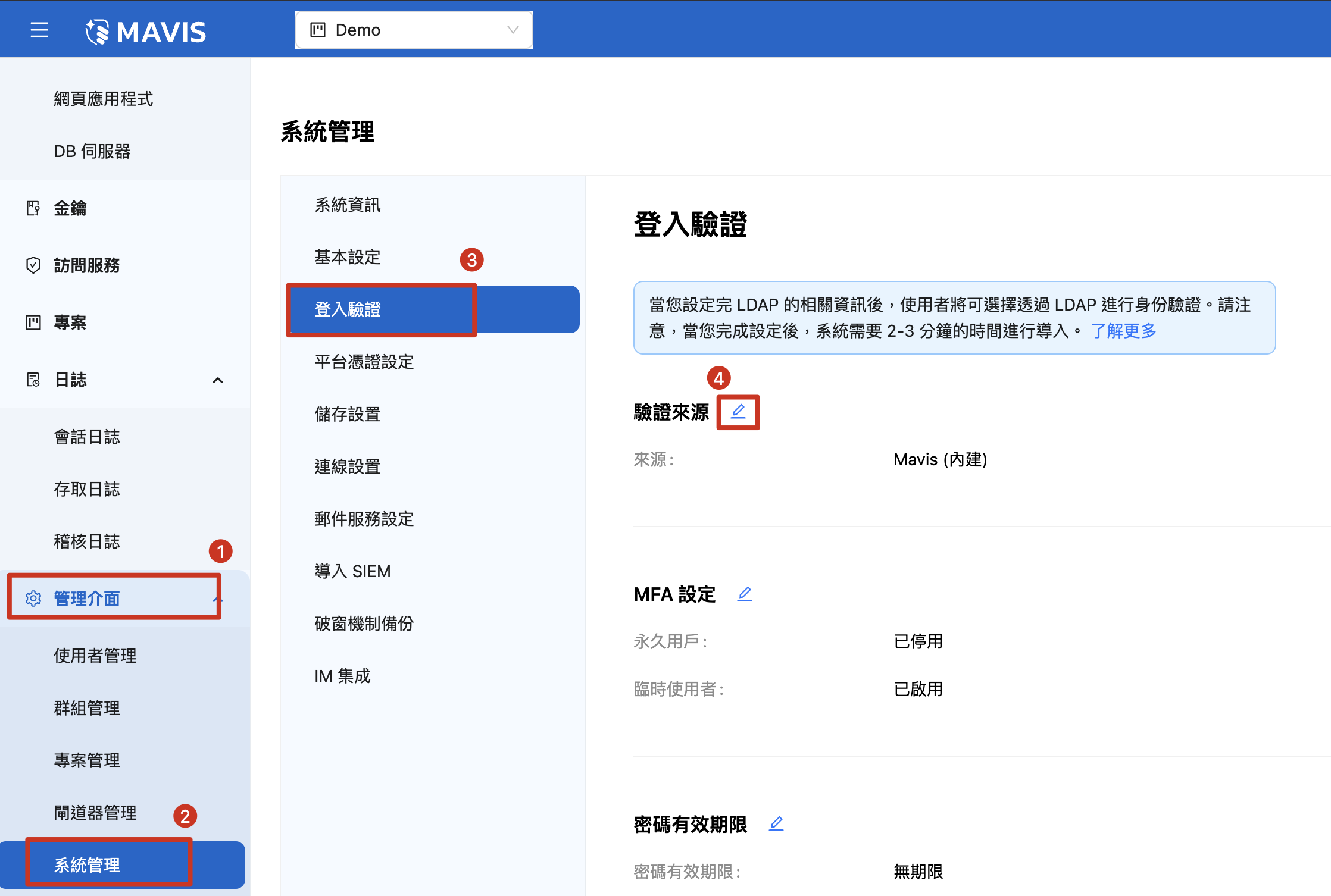Open DB 伺服器 in the sidebar
The image size is (1331, 896).
click(x=92, y=151)
